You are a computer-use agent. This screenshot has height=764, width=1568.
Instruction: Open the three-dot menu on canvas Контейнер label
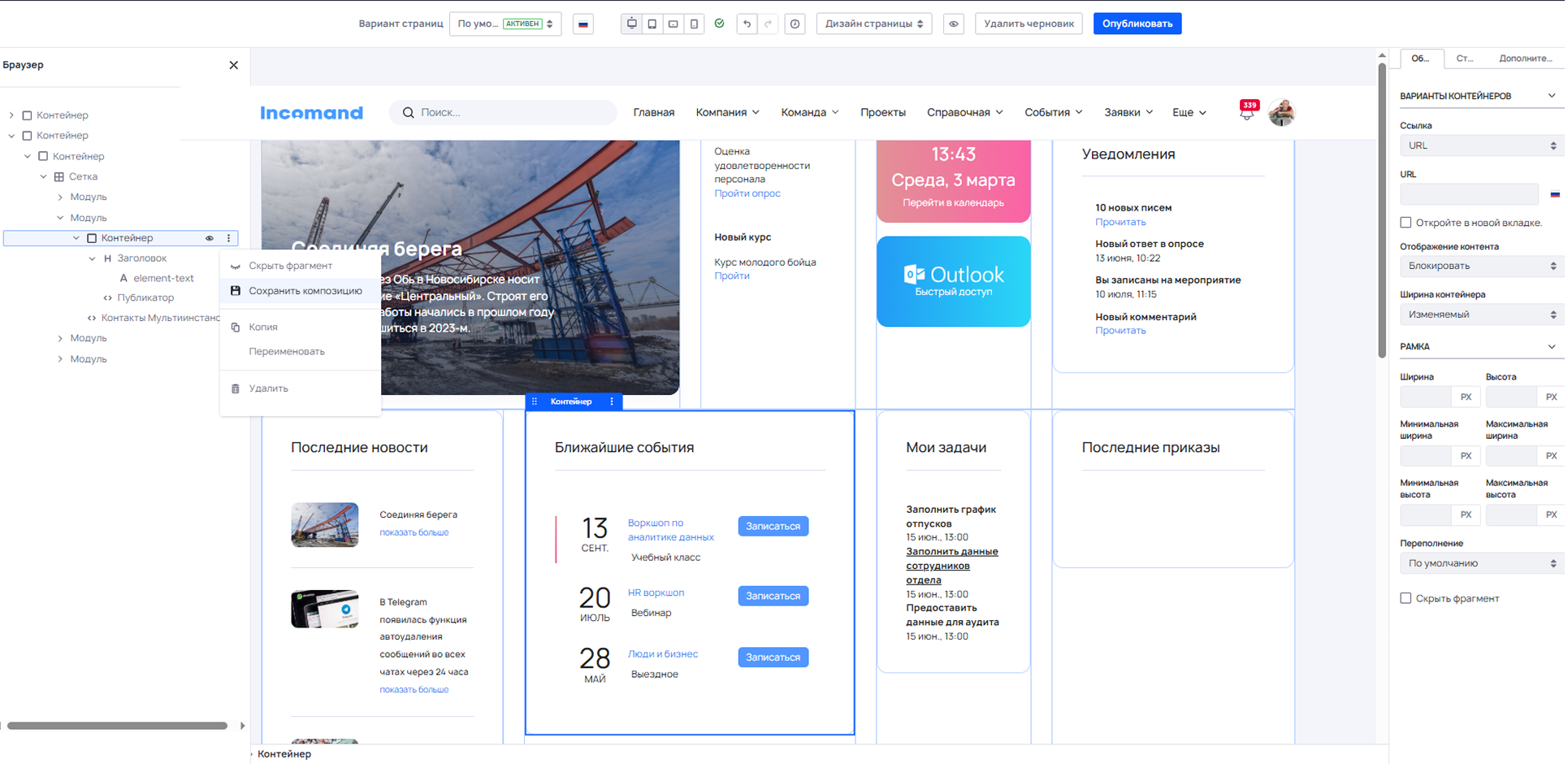612,402
